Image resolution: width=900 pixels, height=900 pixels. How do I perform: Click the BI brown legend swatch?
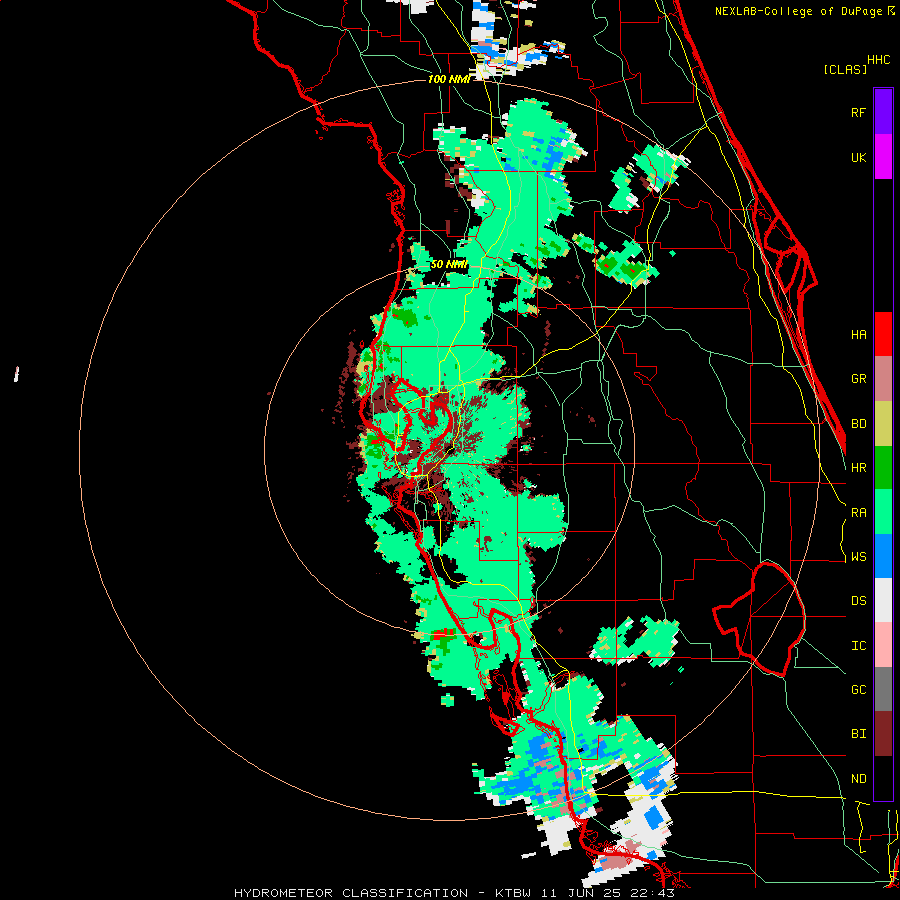(x=883, y=734)
